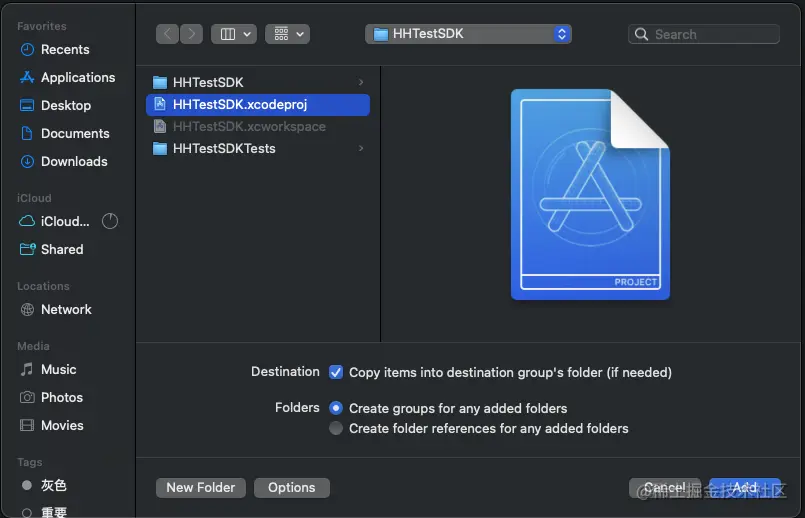The width and height of the screenshot is (805, 518).
Task: Click the large xcodeproj preview icon
Action: tap(590, 194)
